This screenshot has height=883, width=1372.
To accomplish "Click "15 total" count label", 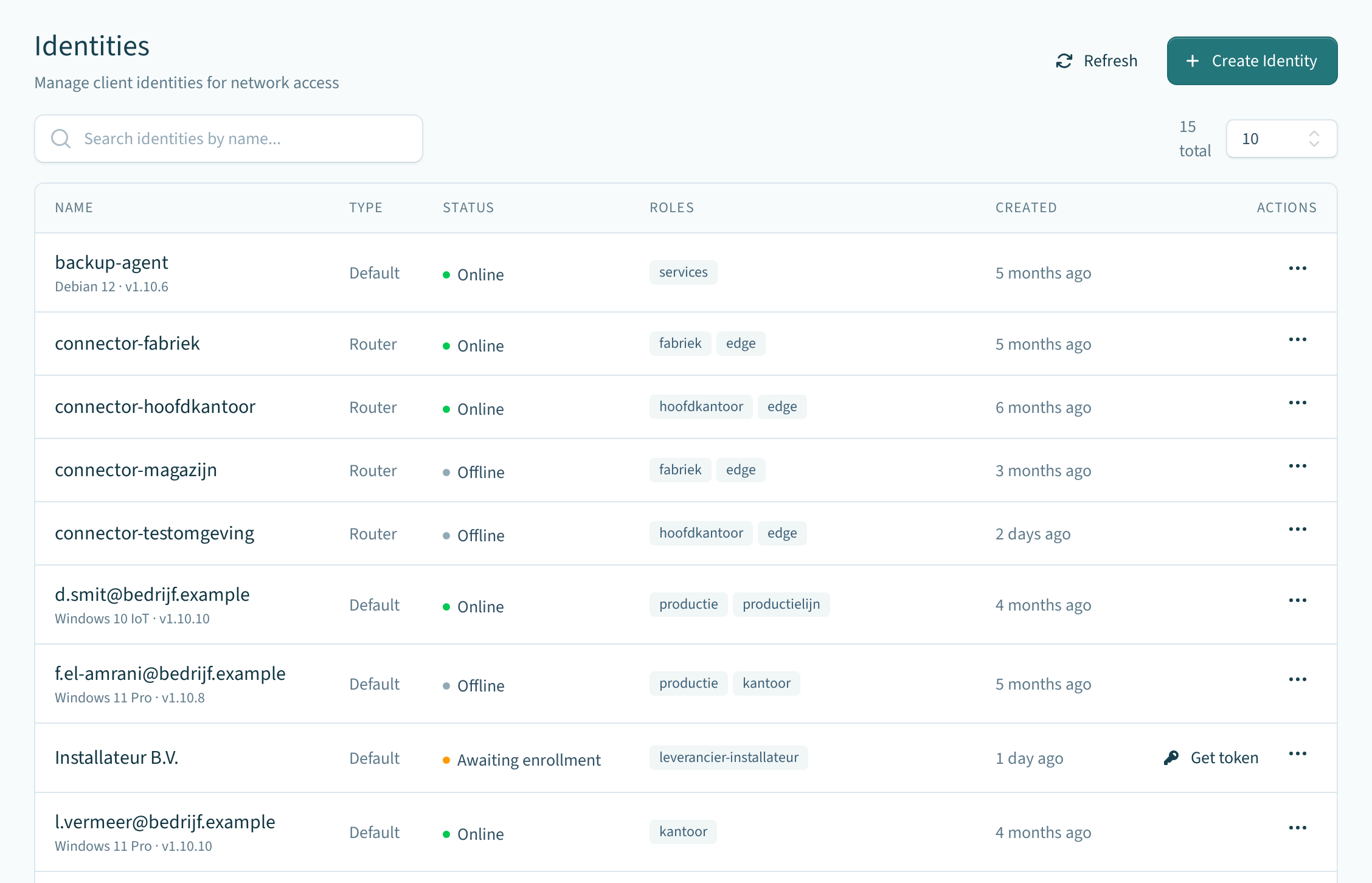I will 1195,139.
